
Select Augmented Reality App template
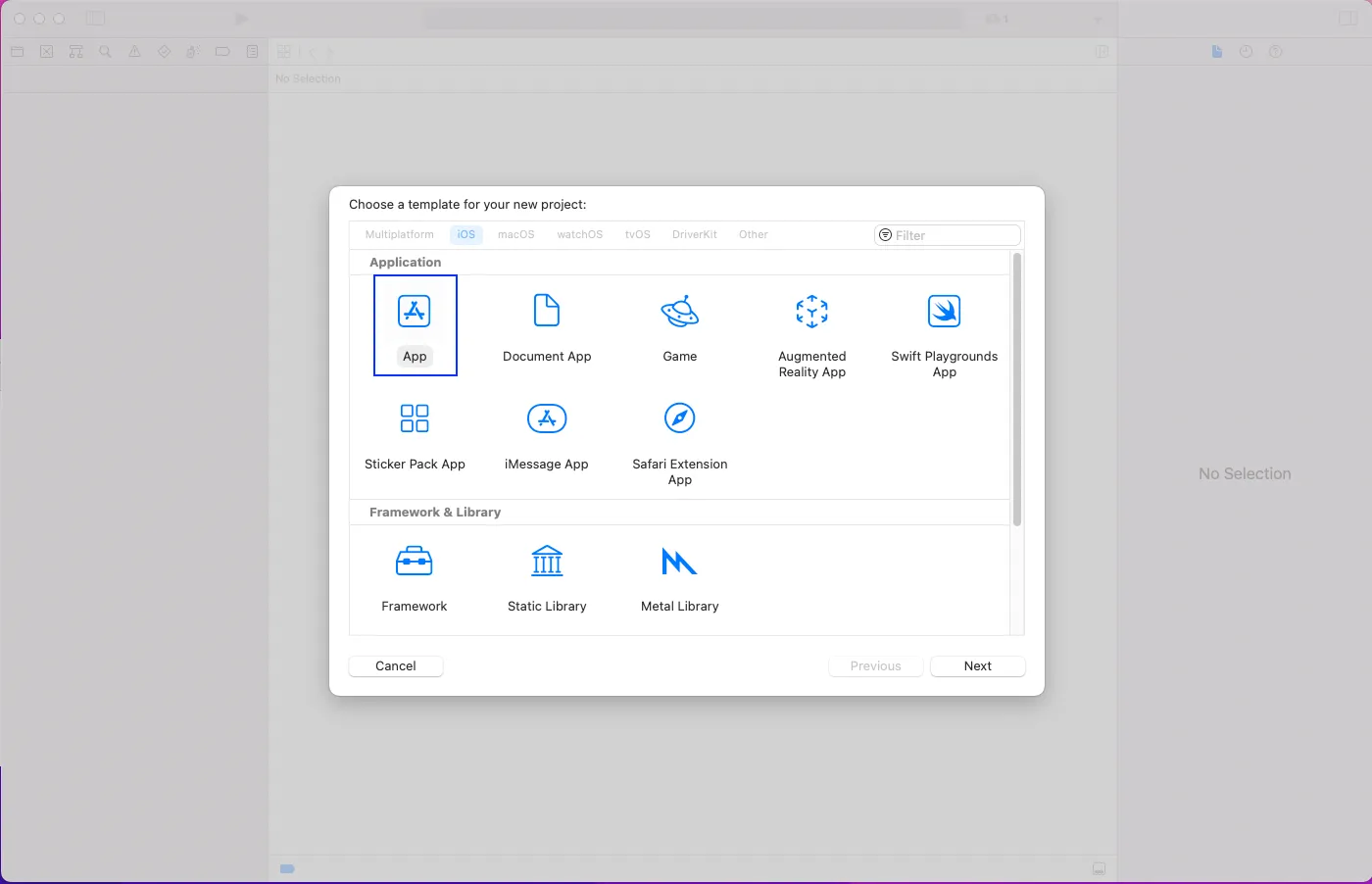click(x=812, y=335)
